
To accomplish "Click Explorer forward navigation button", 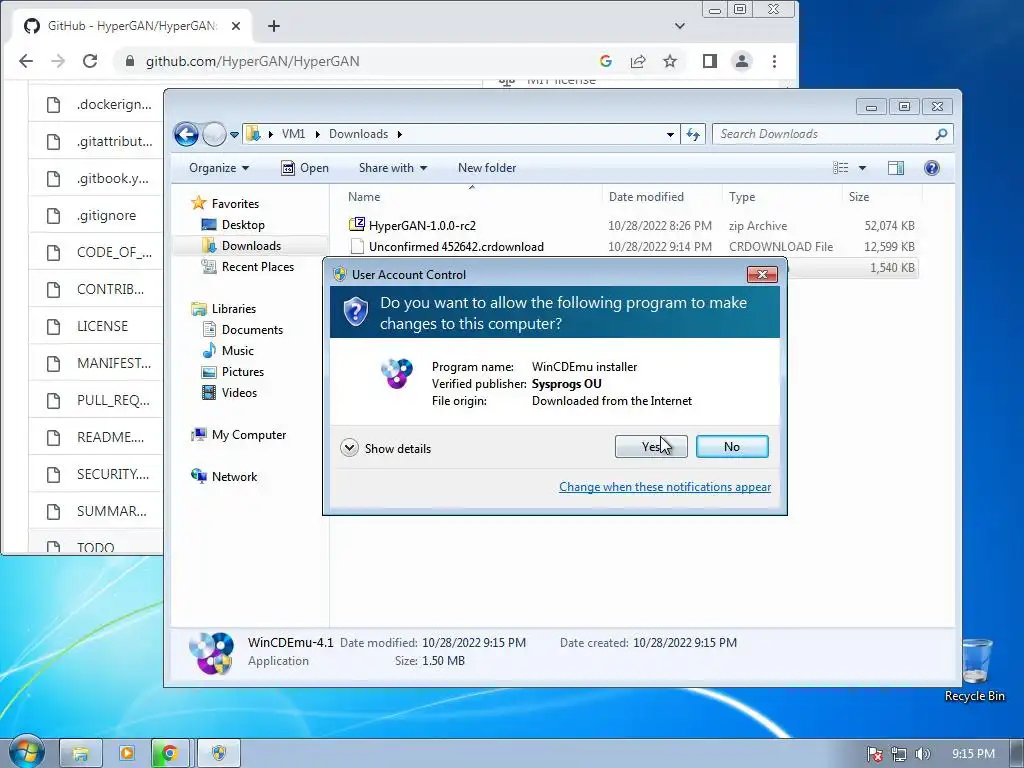I will (x=214, y=135).
